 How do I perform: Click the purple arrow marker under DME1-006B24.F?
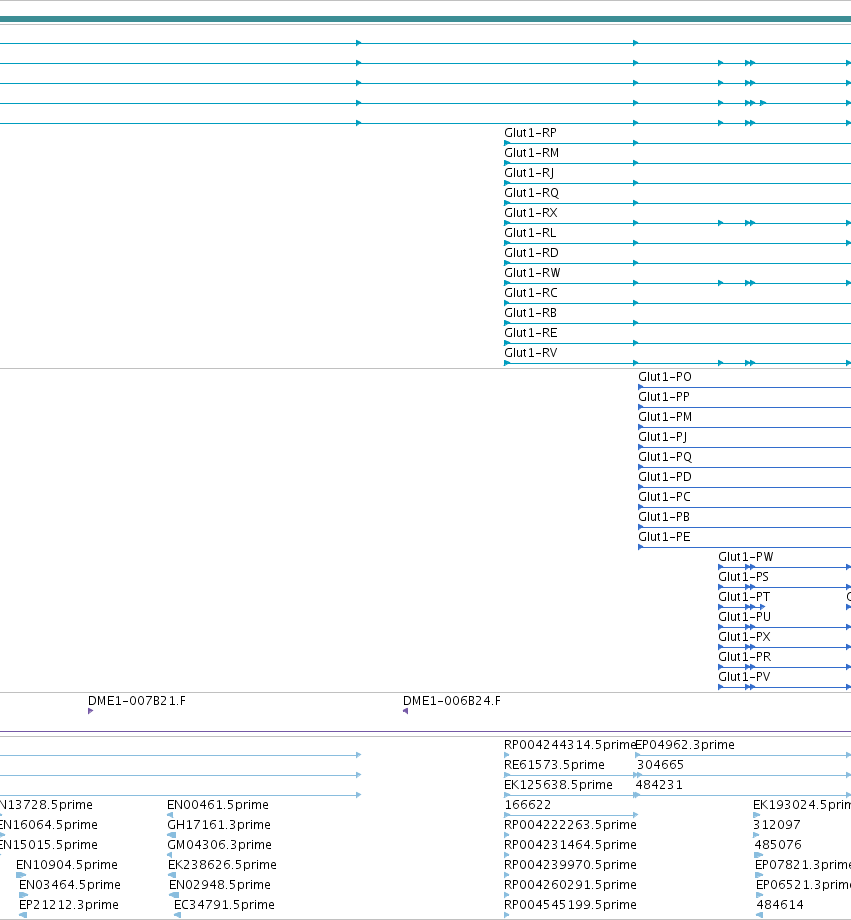(x=406, y=711)
